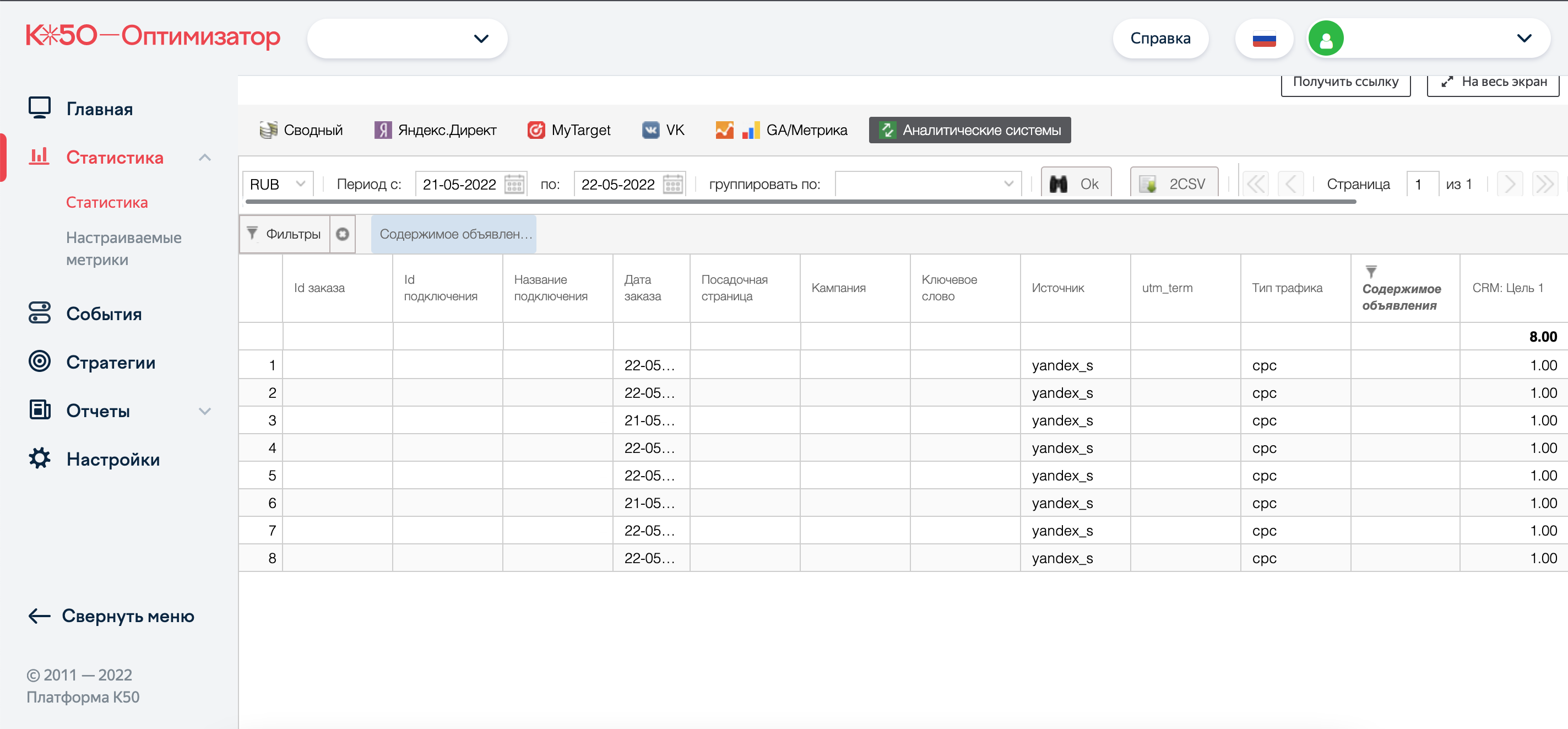Click the horizontal scrollbar under toolbar
Image resolution: width=1568 pixels, height=729 pixels.
tap(801, 202)
